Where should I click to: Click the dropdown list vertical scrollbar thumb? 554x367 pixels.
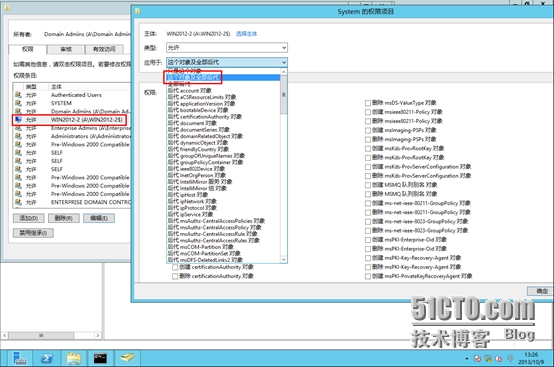[284, 95]
